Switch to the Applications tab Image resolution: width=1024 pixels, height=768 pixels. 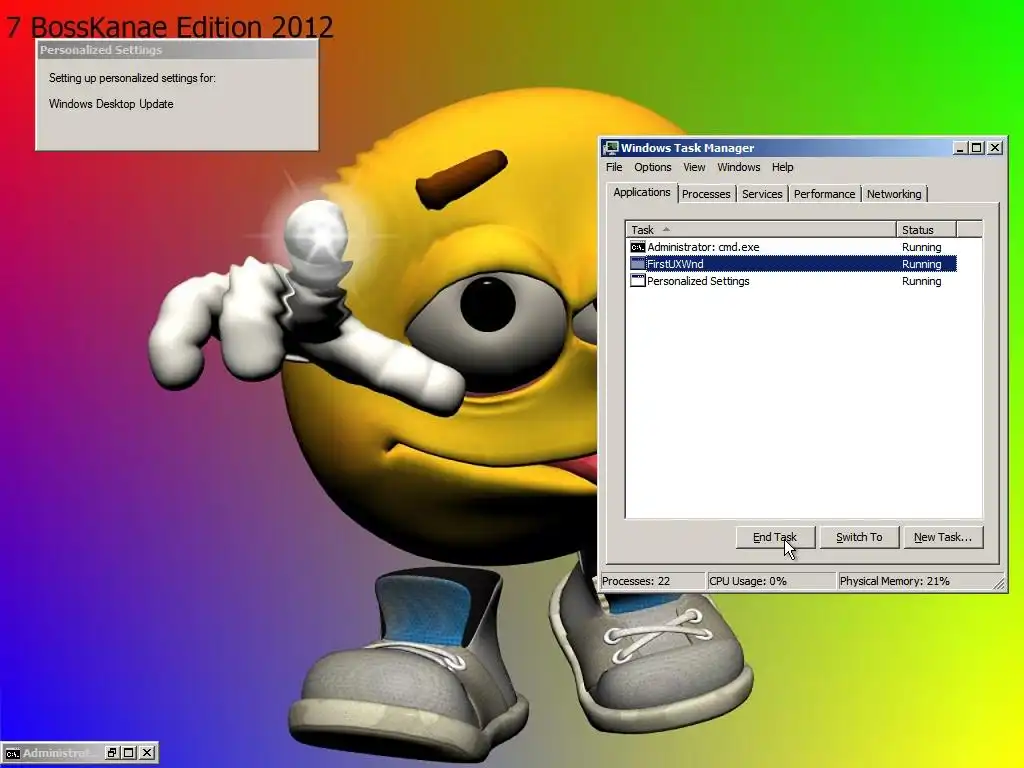(x=641, y=192)
